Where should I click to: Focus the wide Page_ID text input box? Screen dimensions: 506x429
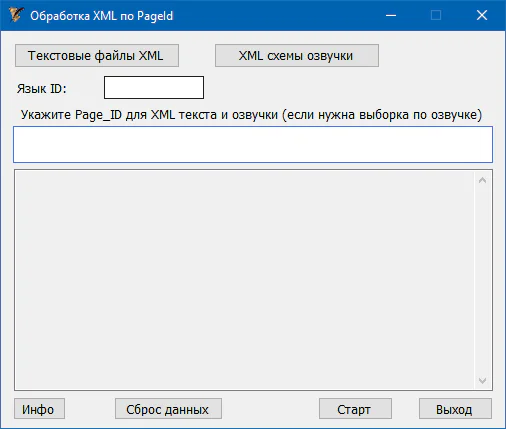pos(253,144)
